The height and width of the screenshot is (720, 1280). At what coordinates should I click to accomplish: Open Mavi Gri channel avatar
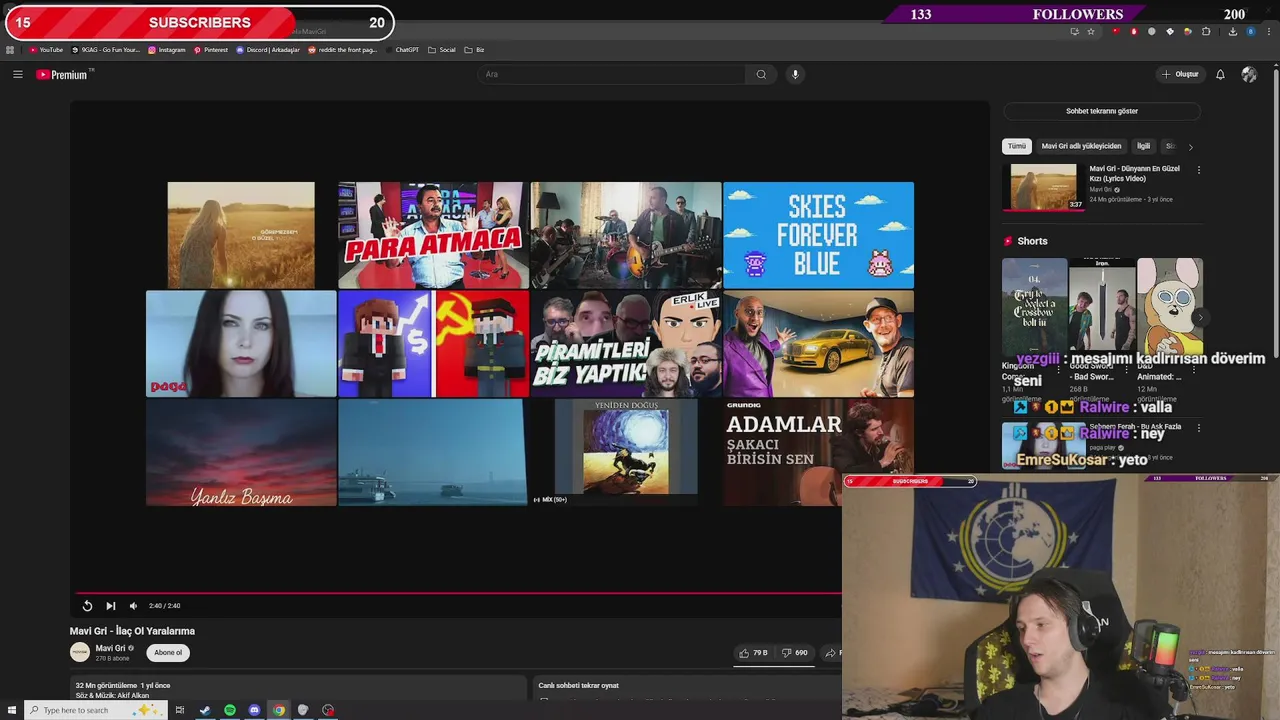(80, 652)
